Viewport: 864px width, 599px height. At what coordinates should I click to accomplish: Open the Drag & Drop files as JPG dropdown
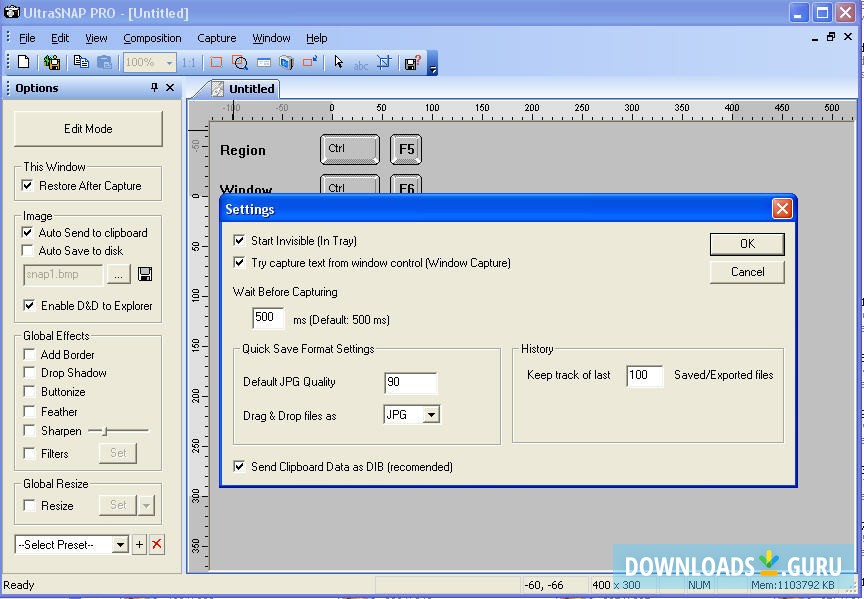(x=430, y=415)
